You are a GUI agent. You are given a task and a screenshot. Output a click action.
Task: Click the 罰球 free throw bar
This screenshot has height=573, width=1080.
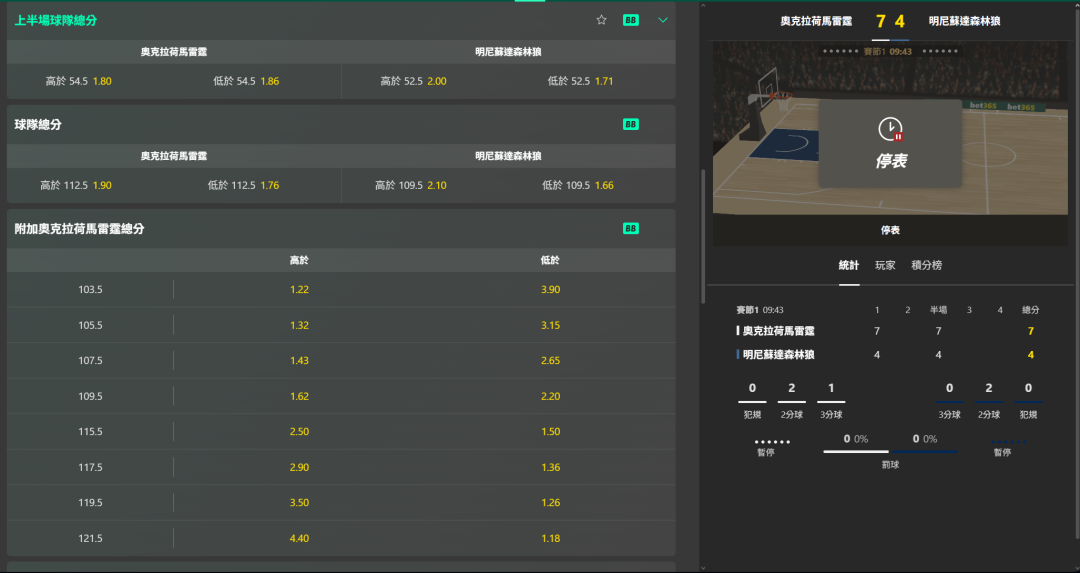(890, 452)
